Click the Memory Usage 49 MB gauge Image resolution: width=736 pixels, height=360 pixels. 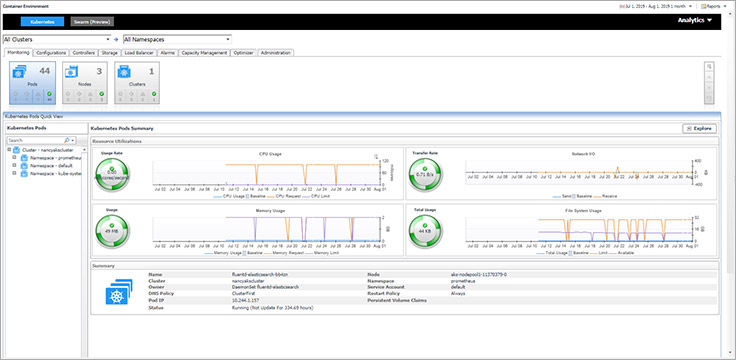112,231
